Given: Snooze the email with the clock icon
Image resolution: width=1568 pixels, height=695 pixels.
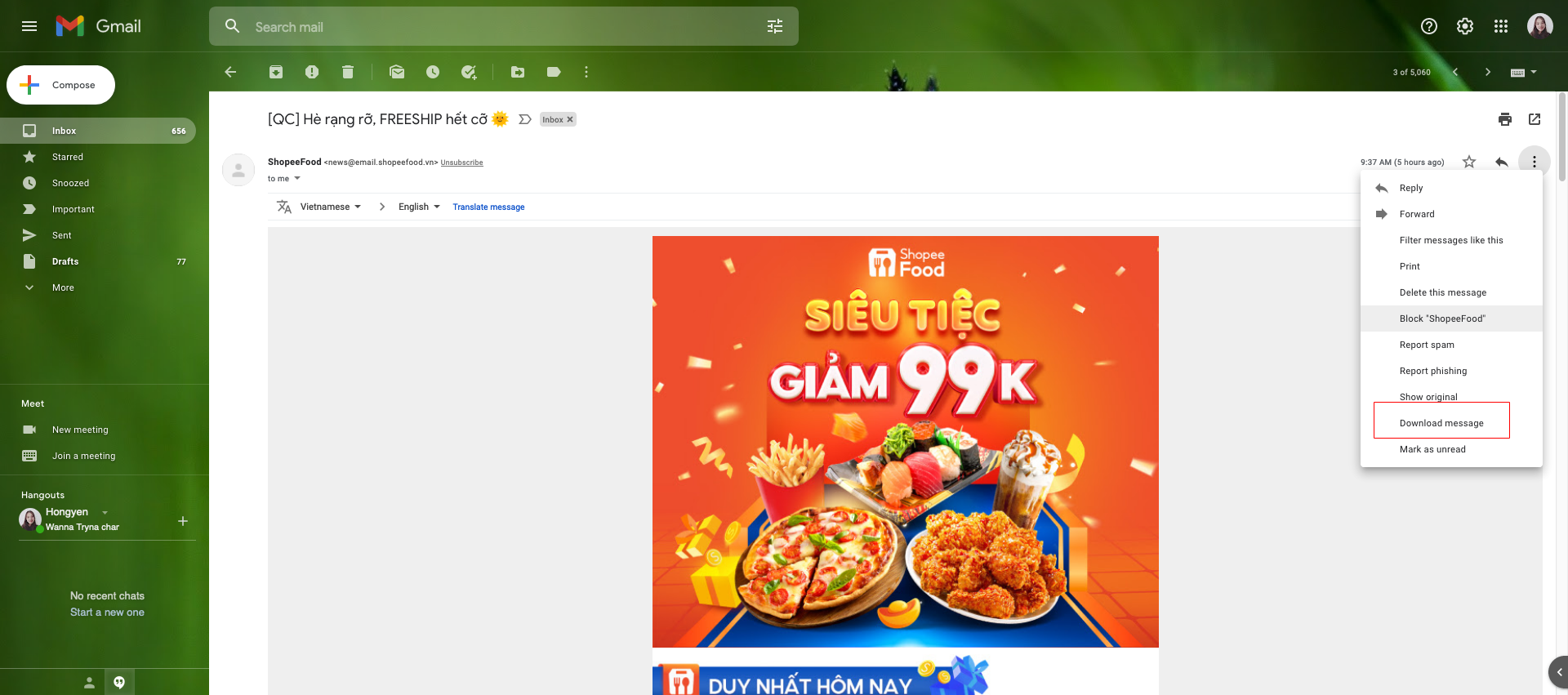Looking at the screenshot, I should tap(433, 72).
